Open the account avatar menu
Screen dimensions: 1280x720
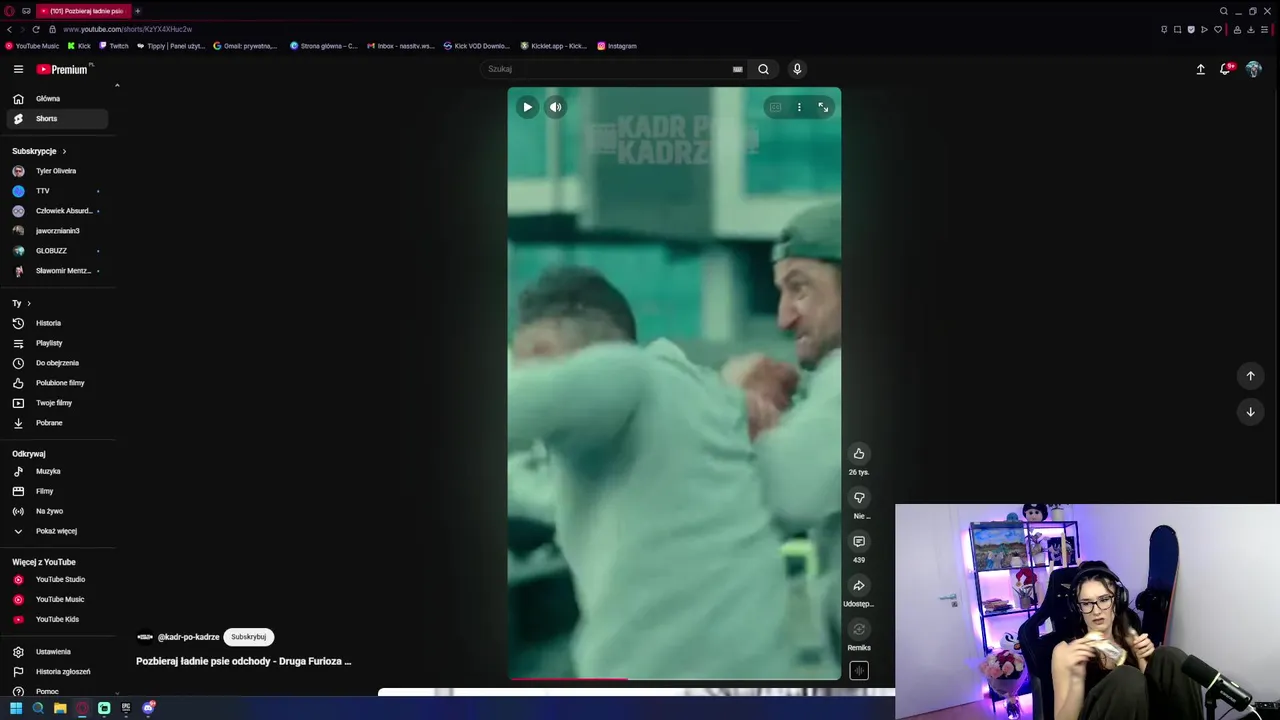[x=1253, y=69]
